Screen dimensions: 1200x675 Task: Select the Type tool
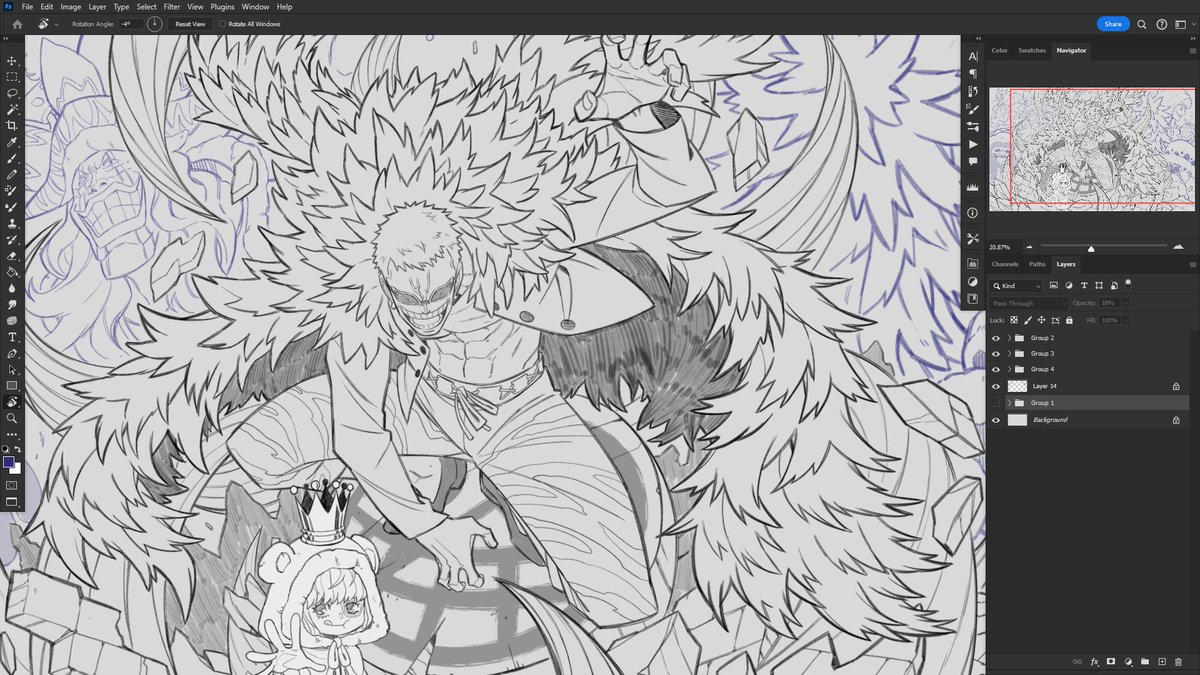click(12, 337)
